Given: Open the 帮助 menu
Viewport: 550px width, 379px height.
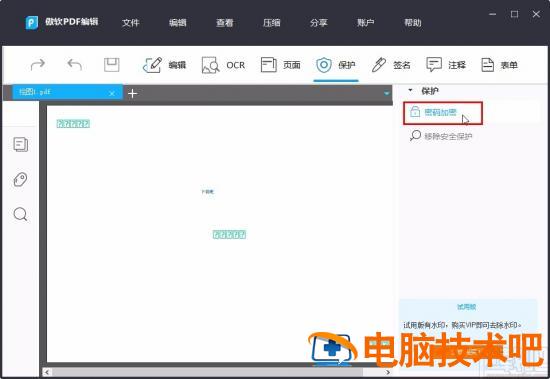Looking at the screenshot, I should 412,23.
